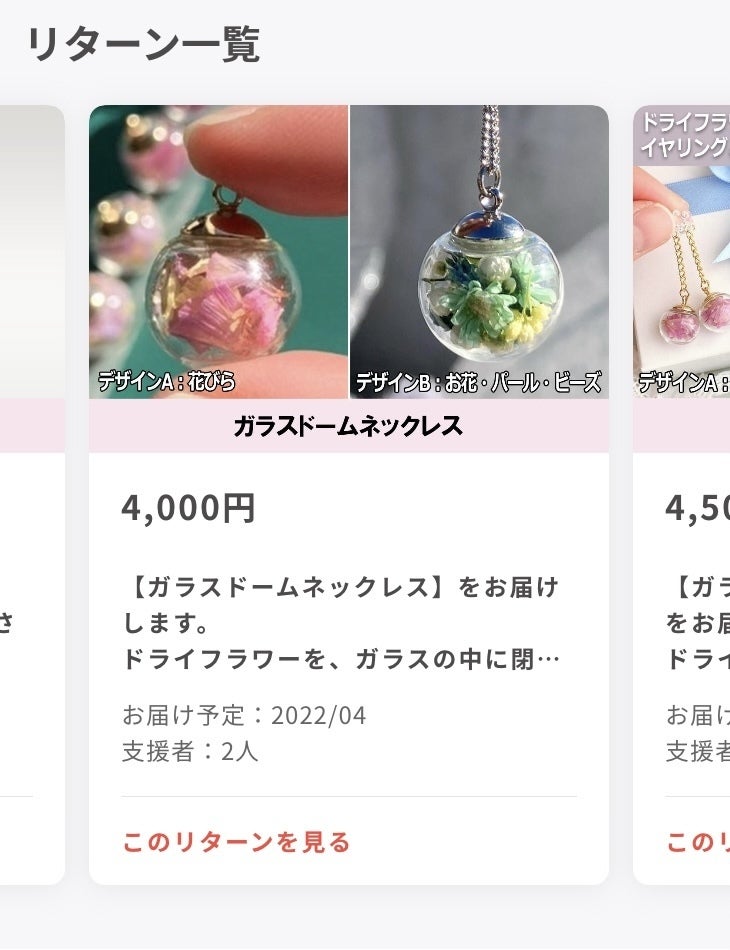Click the partially visible 4,50 price on the right card

(697, 508)
